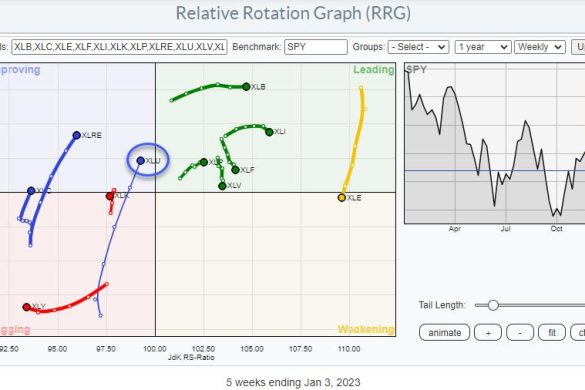Click the symbols list input field
This screenshot has width=585, height=390.
click(x=119, y=47)
